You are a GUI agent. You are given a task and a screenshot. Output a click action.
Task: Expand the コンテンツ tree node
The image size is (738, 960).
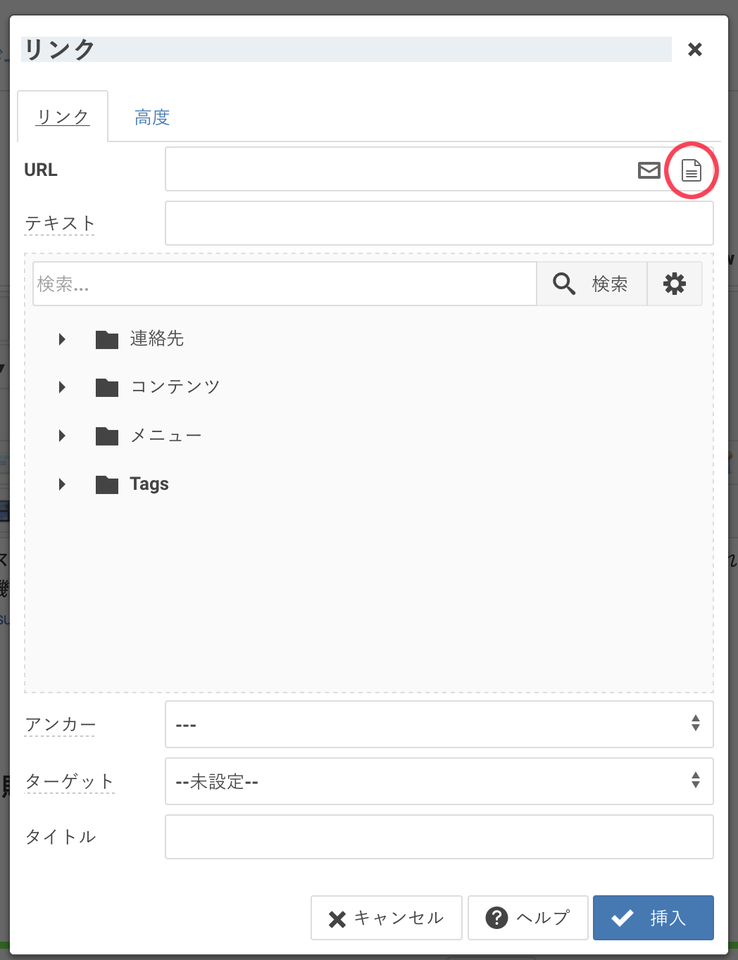pos(62,387)
